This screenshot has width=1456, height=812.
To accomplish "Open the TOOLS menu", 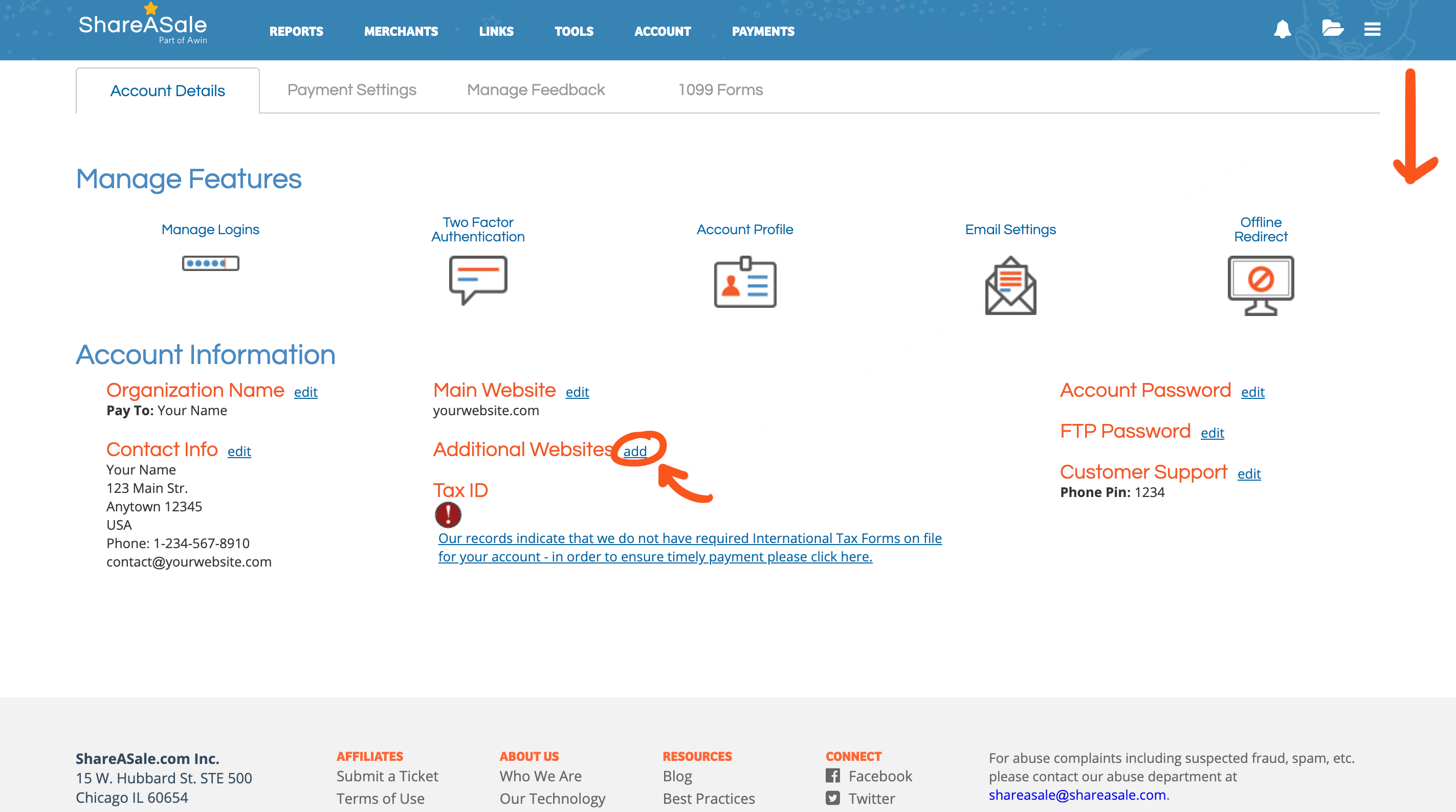I will tap(574, 32).
